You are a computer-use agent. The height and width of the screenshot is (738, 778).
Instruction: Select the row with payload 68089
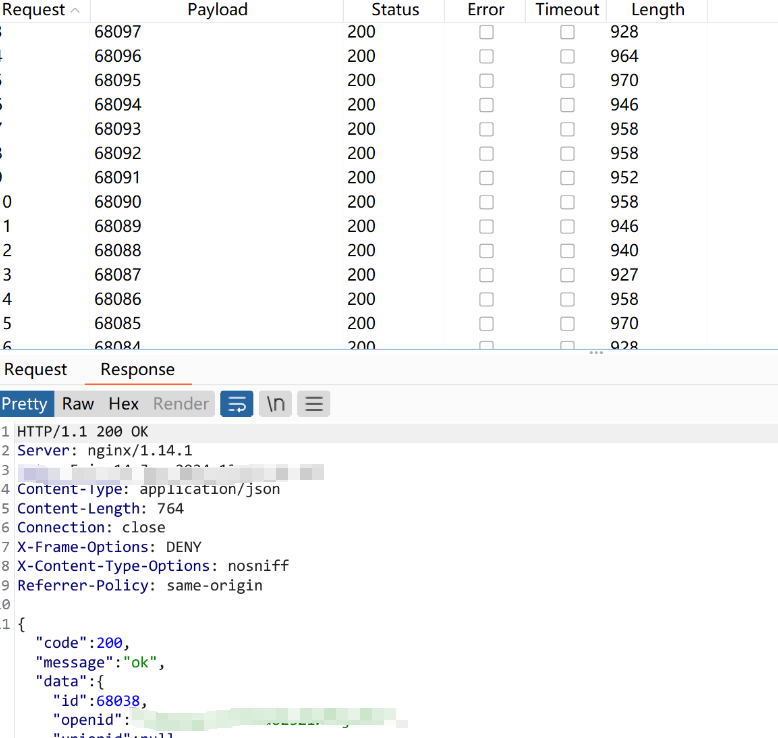389,226
